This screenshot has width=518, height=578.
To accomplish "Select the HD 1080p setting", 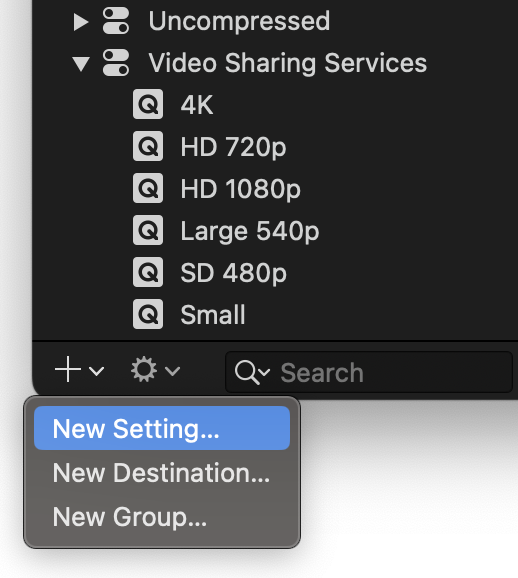I will 240,189.
